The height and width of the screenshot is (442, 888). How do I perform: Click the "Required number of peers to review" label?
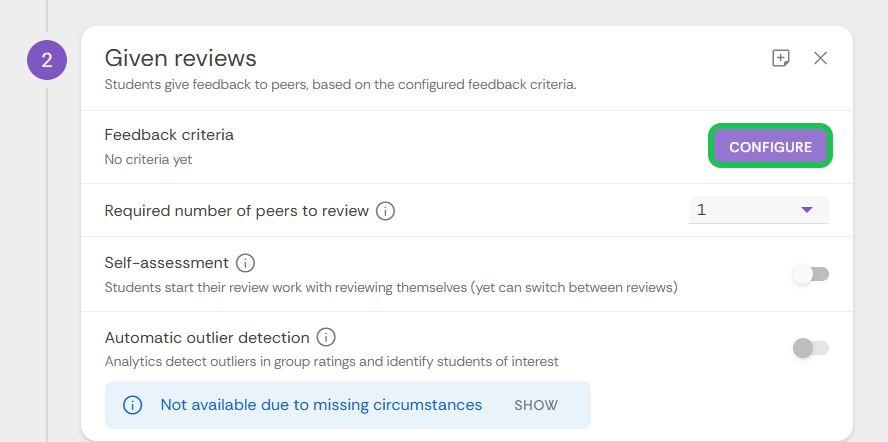coord(237,211)
